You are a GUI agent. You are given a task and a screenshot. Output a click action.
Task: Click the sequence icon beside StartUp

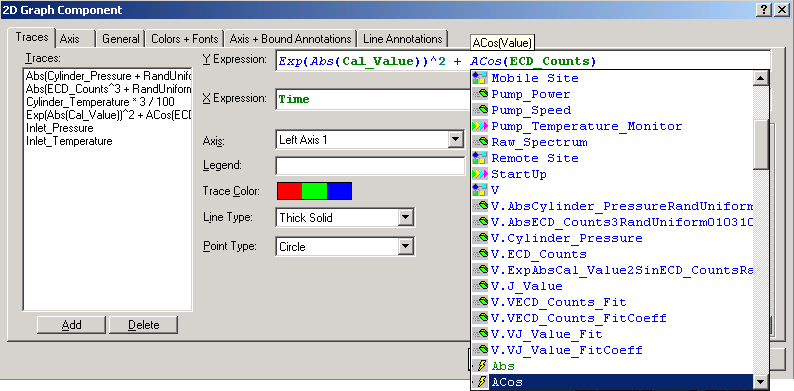[x=480, y=174]
